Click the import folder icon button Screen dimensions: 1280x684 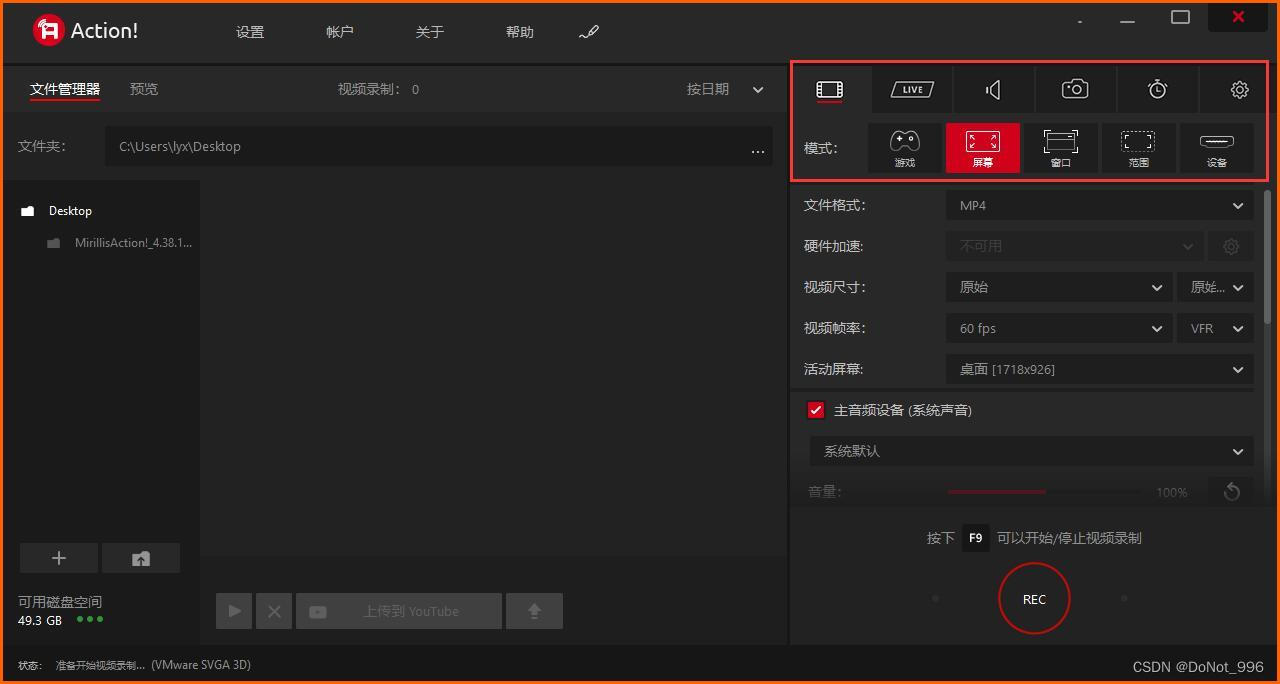(141, 558)
